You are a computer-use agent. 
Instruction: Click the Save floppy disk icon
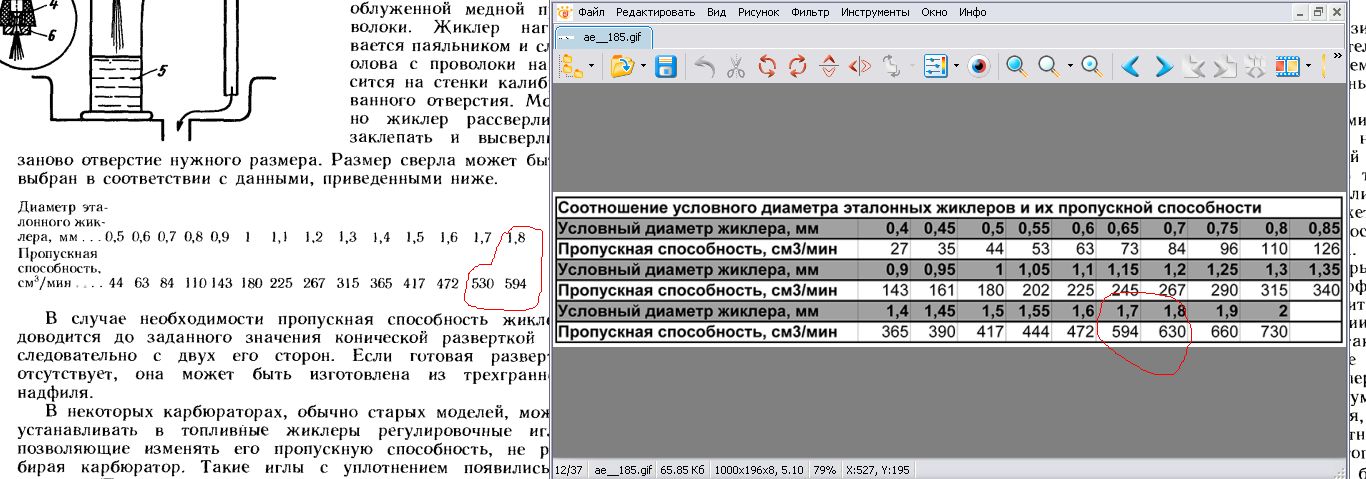[667, 67]
